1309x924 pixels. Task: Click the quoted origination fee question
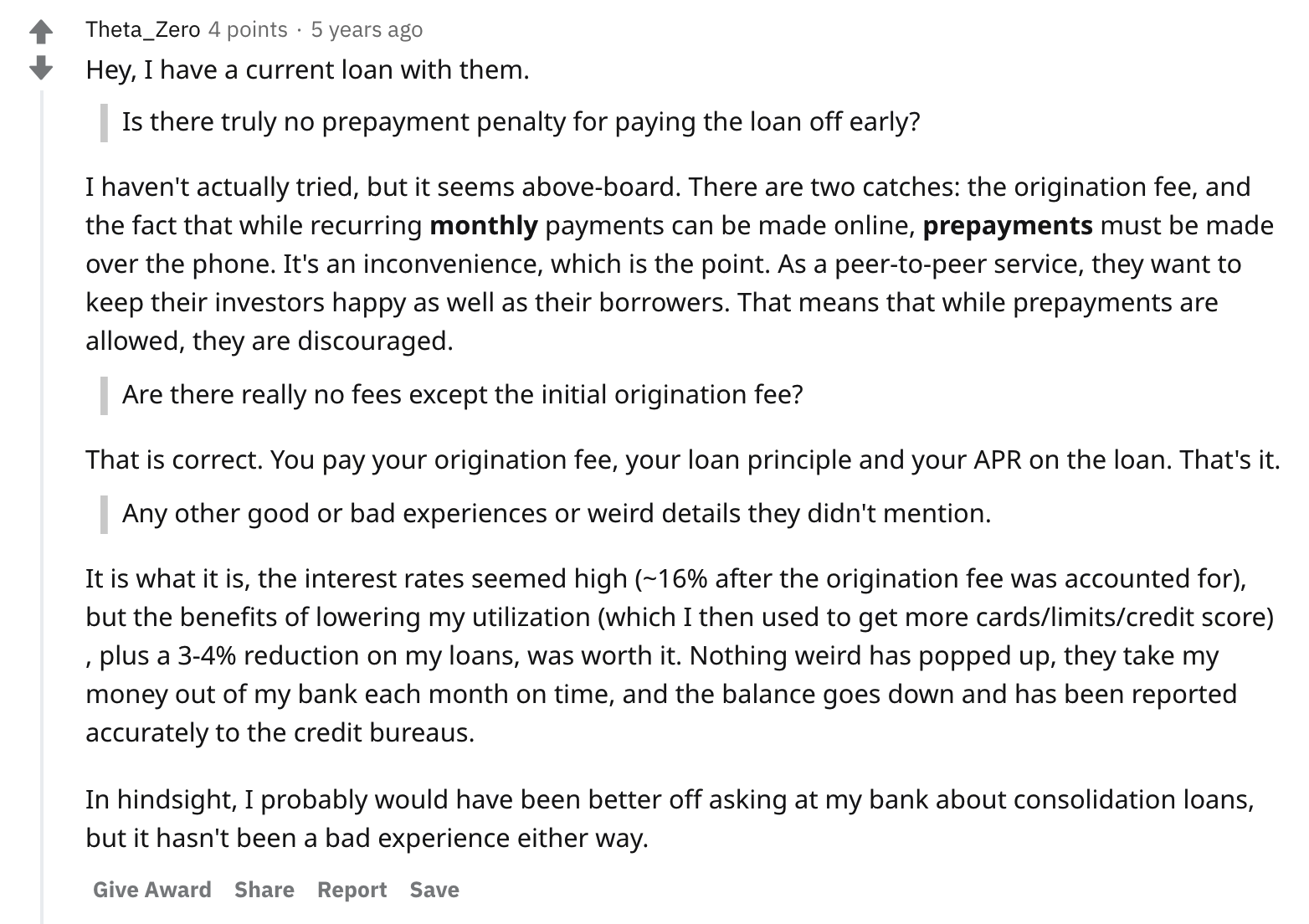coord(462,394)
